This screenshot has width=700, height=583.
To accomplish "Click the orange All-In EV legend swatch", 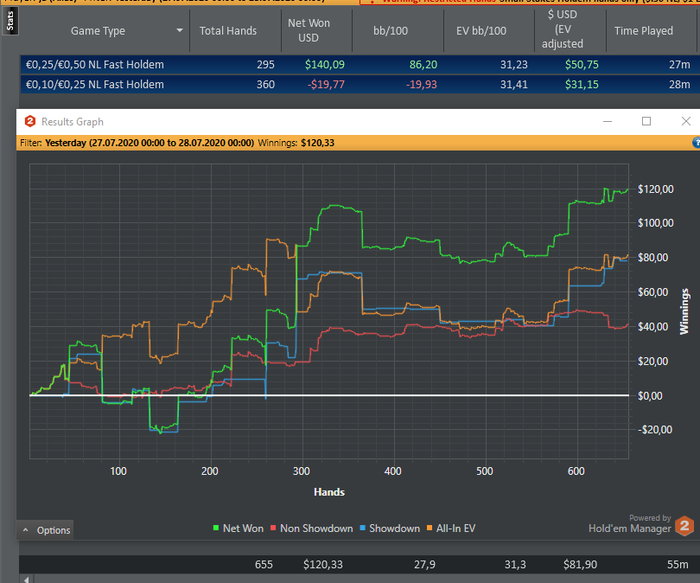I will [429, 528].
